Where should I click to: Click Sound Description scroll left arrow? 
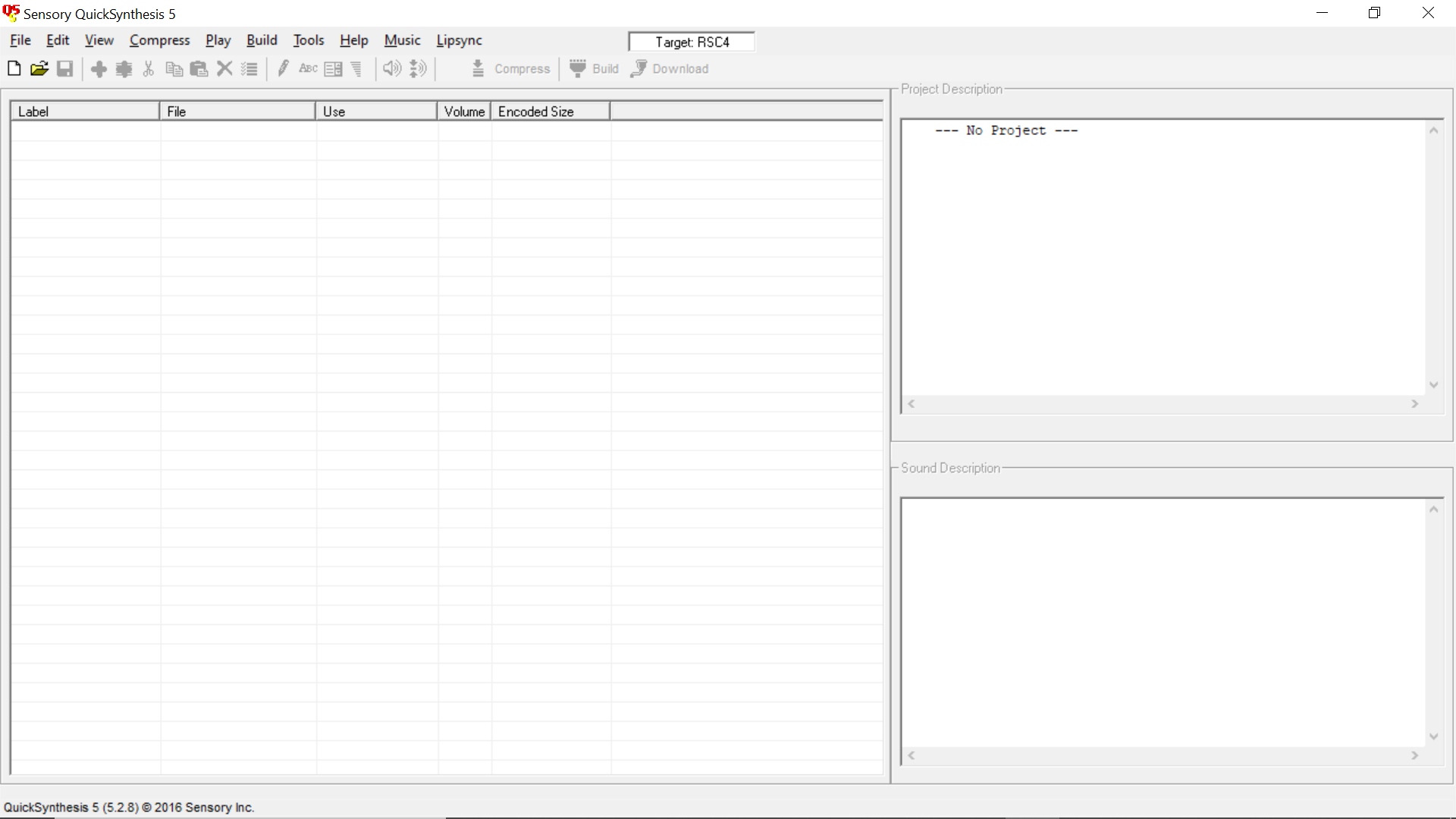tap(912, 755)
